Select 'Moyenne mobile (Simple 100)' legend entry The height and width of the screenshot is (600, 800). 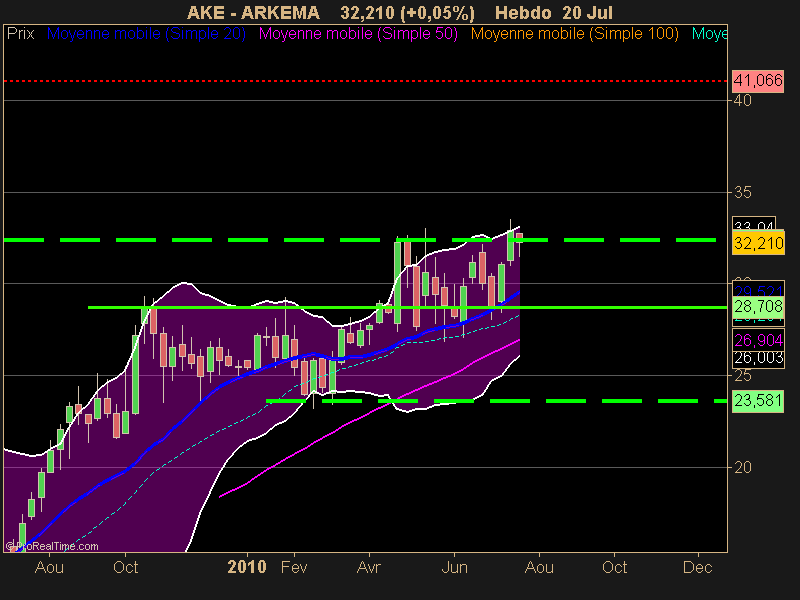574,34
